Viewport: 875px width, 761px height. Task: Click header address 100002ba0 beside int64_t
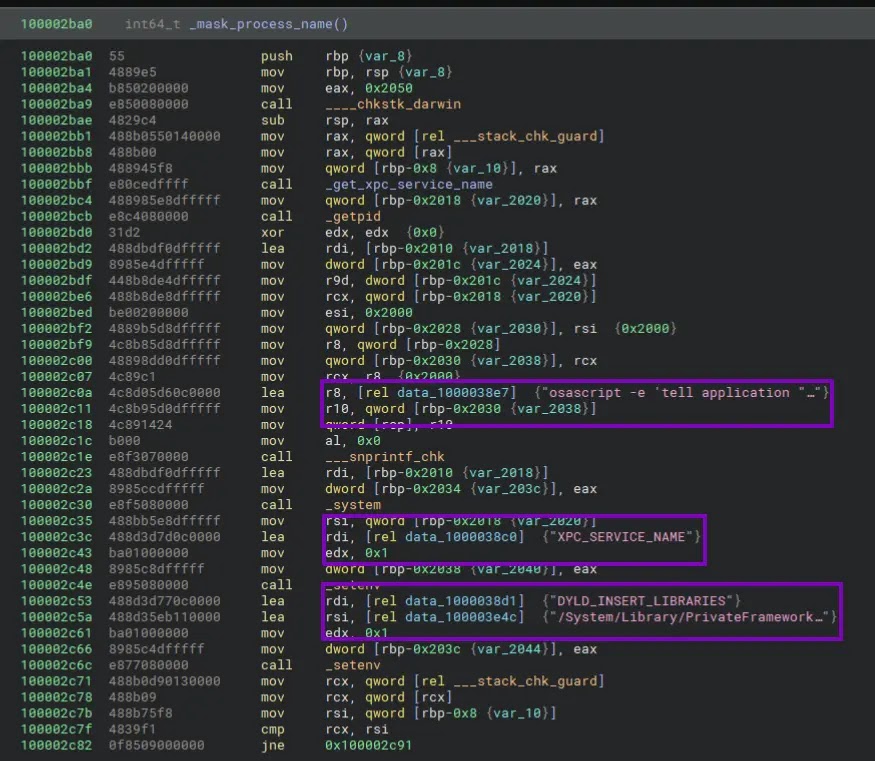click(x=56, y=24)
